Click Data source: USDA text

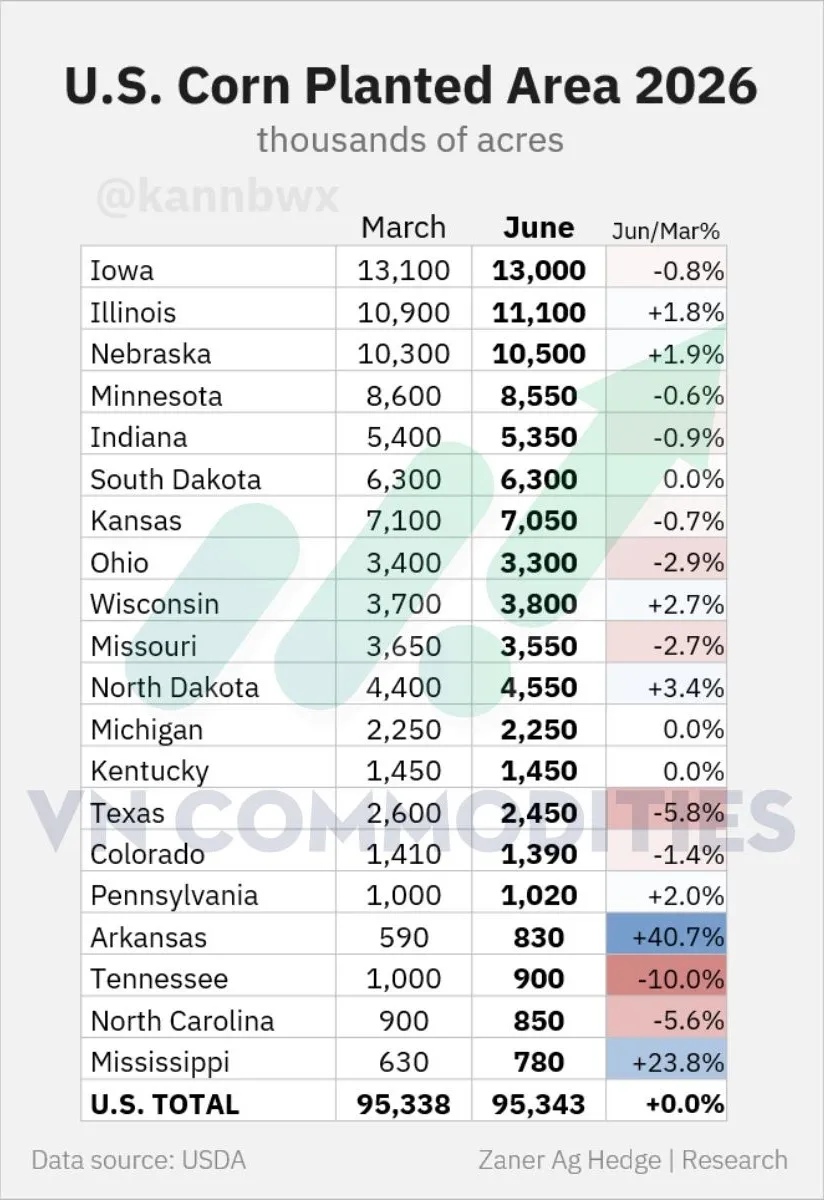pyautogui.click(x=138, y=1161)
